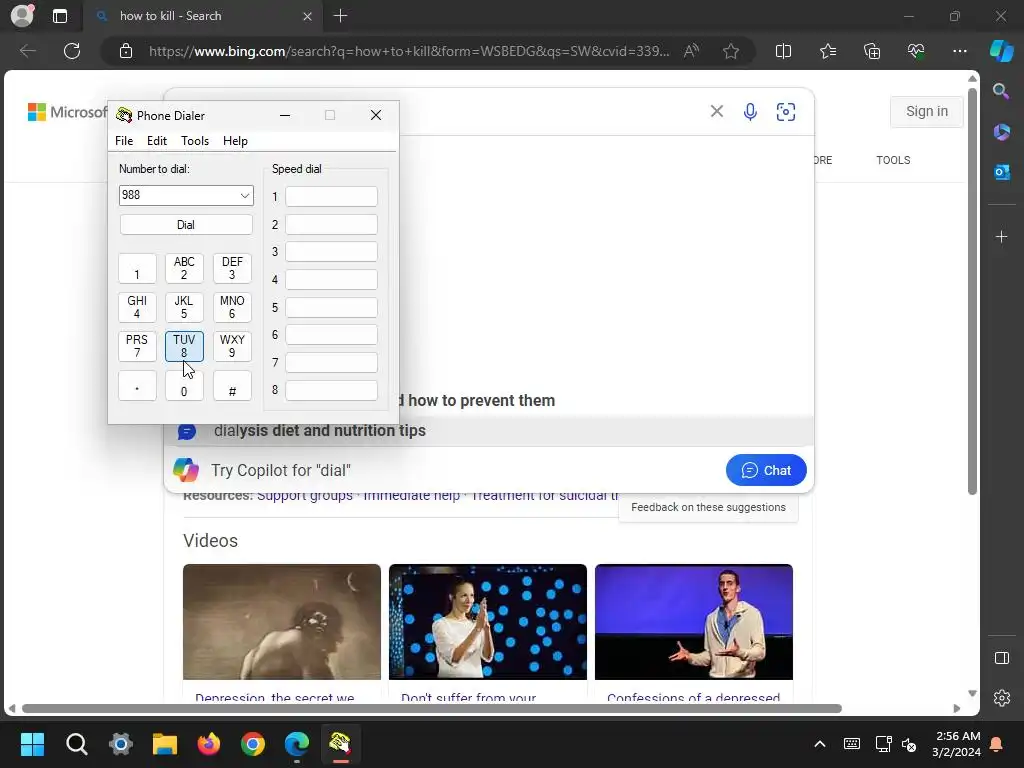Open Copilot sidebar icon
This screenshot has width=1024, height=768.
click(x=1002, y=51)
